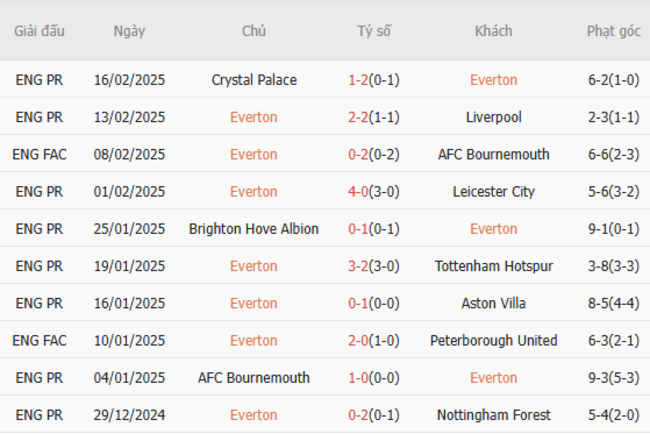This screenshot has width=650, height=434.
Task: Click Crystal Palace home team name
Action: click(254, 80)
